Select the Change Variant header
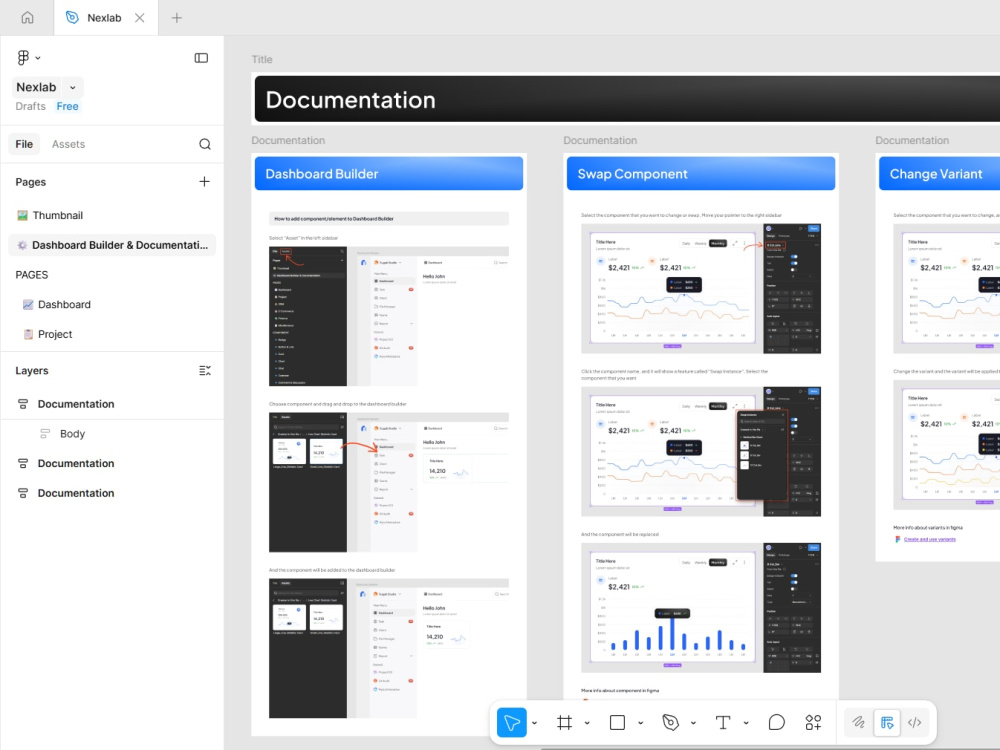 (x=939, y=173)
